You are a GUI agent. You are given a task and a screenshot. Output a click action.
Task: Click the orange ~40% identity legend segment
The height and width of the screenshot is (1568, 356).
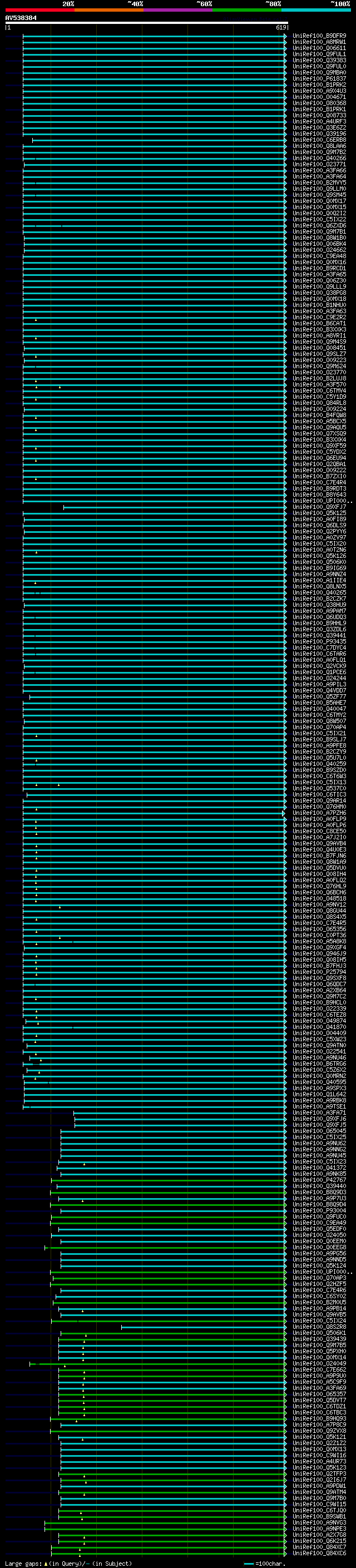[109, 10]
